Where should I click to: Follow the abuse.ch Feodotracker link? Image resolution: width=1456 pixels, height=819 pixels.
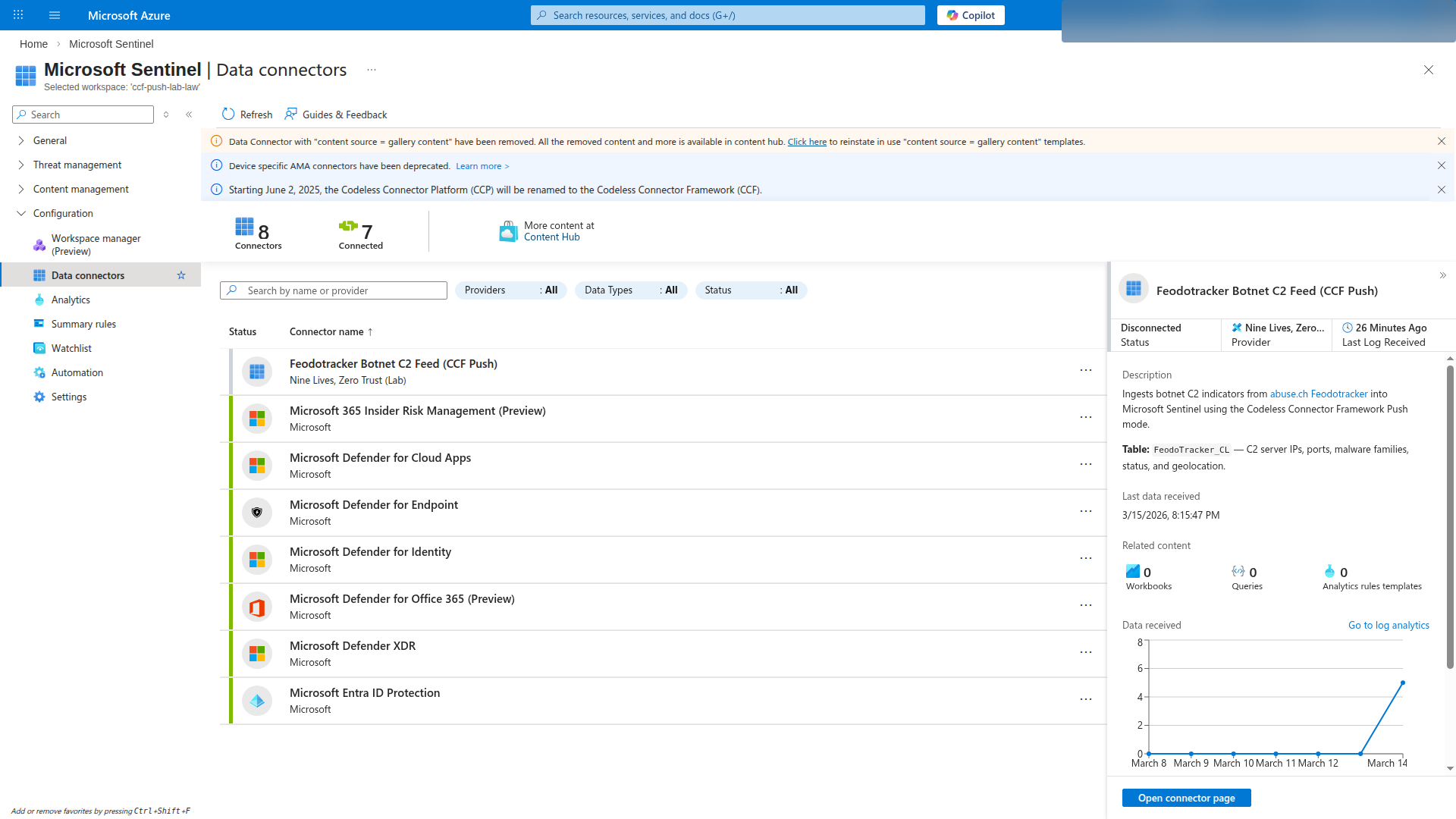(1319, 394)
